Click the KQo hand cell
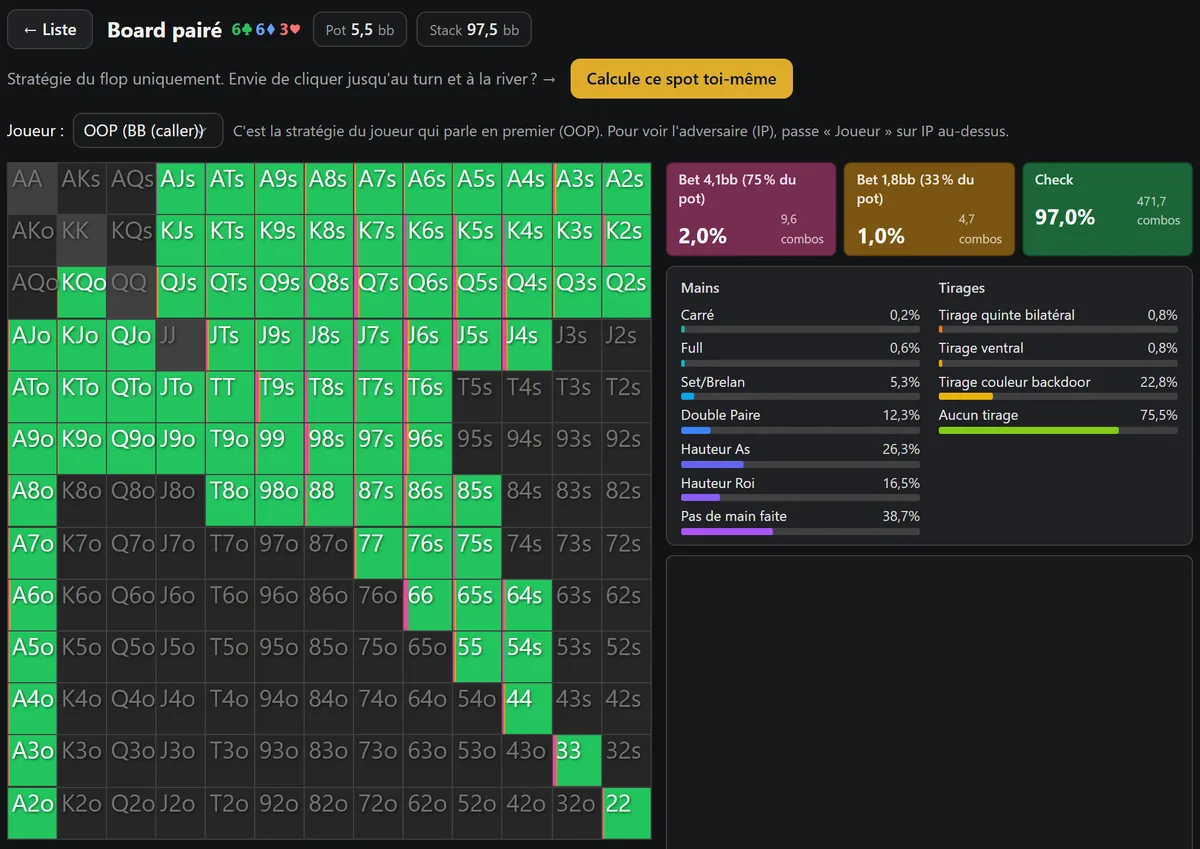The image size is (1200, 849). click(x=81, y=292)
